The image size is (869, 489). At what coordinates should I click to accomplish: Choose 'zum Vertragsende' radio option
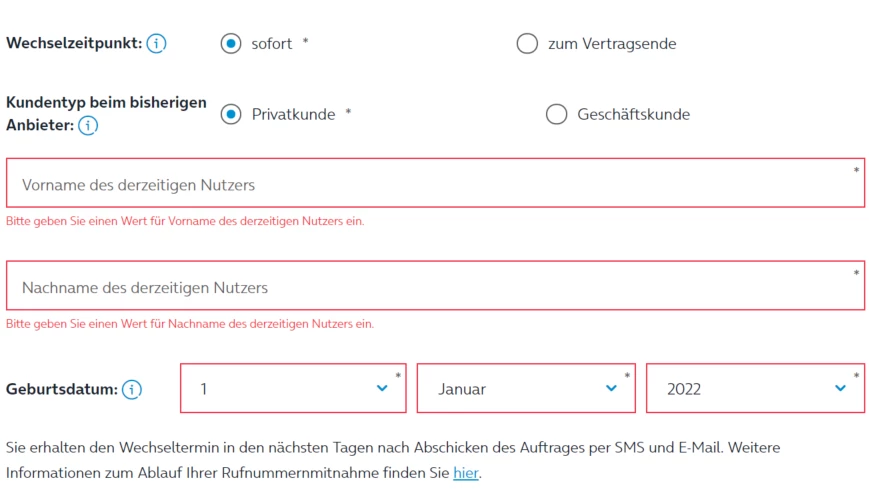pos(527,44)
